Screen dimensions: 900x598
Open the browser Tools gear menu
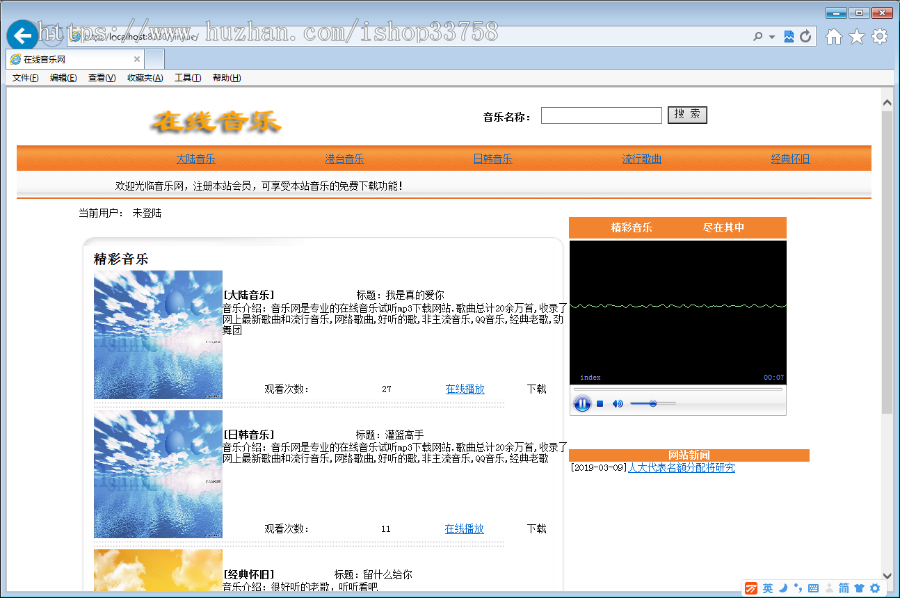point(878,35)
